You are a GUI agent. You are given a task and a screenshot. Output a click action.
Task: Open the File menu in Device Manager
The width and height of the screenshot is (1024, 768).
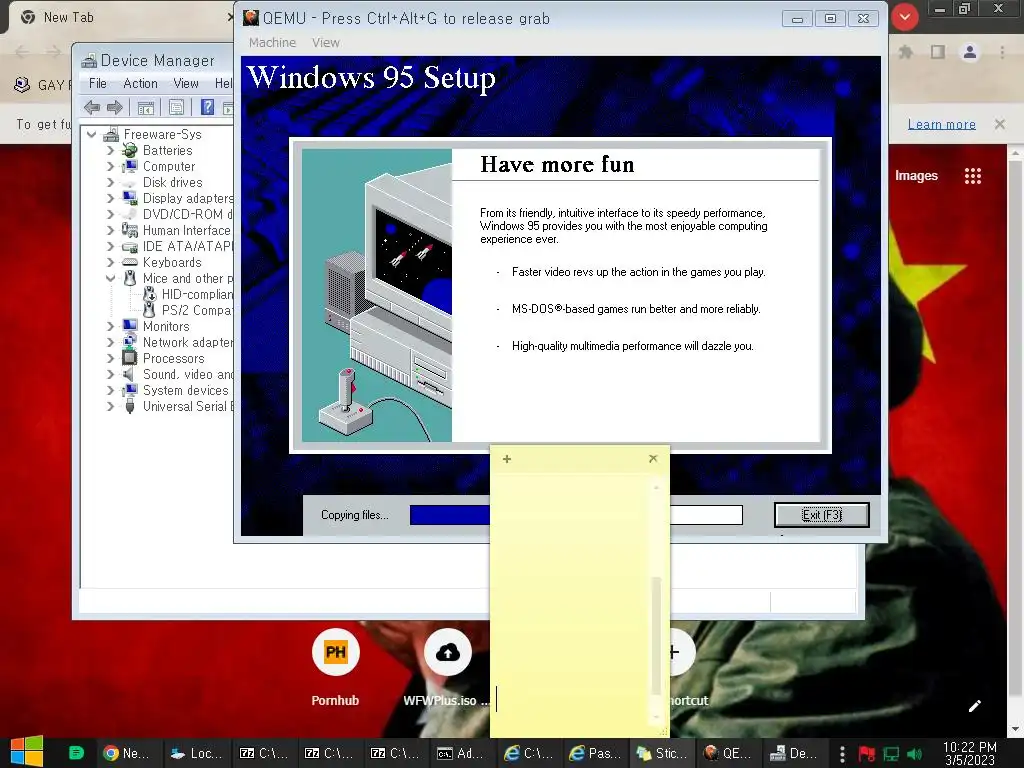(97, 83)
